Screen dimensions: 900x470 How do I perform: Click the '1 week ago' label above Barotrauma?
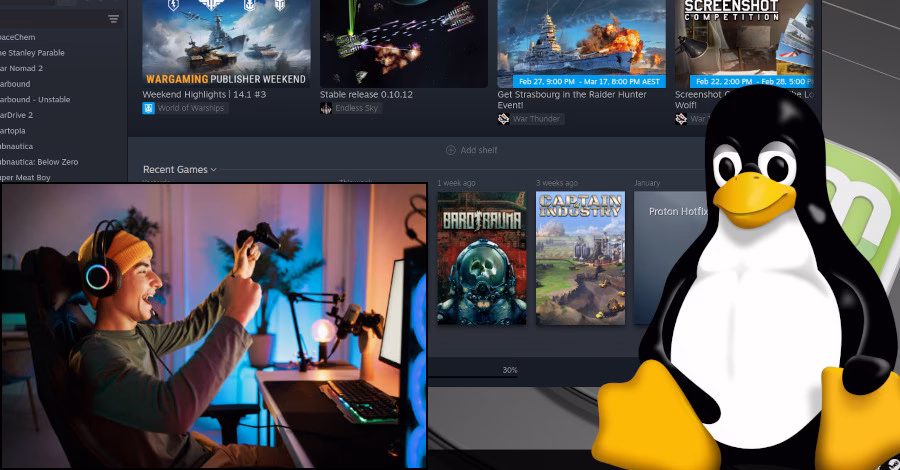(x=456, y=183)
